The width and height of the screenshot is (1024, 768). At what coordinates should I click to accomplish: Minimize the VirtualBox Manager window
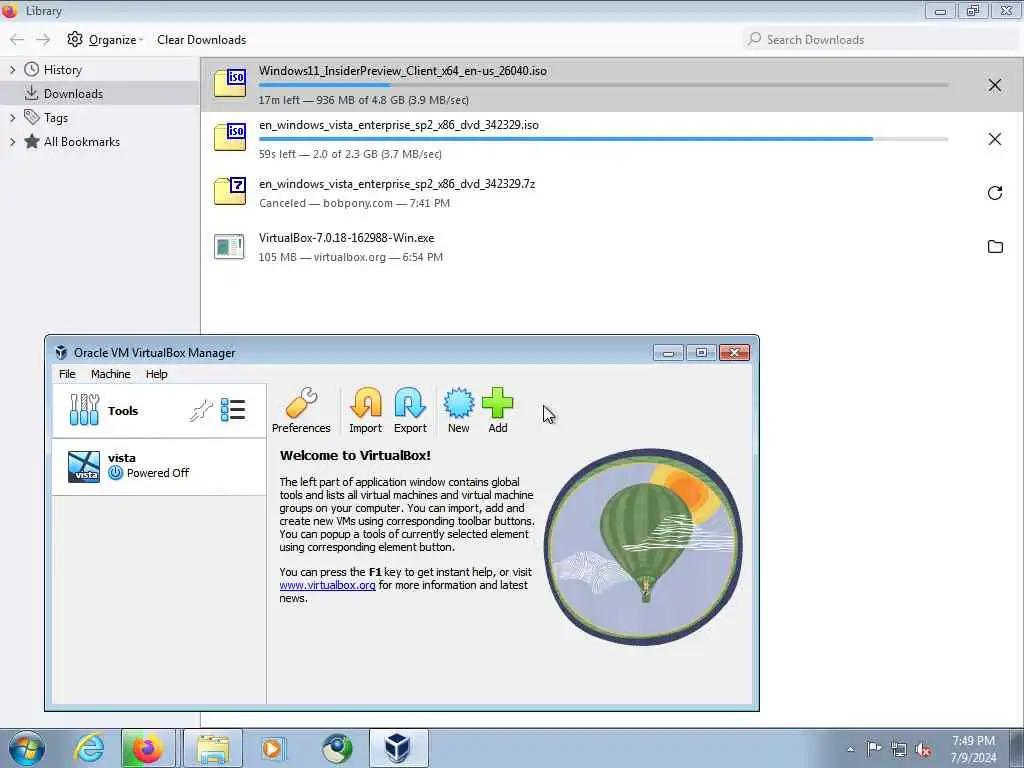(668, 353)
